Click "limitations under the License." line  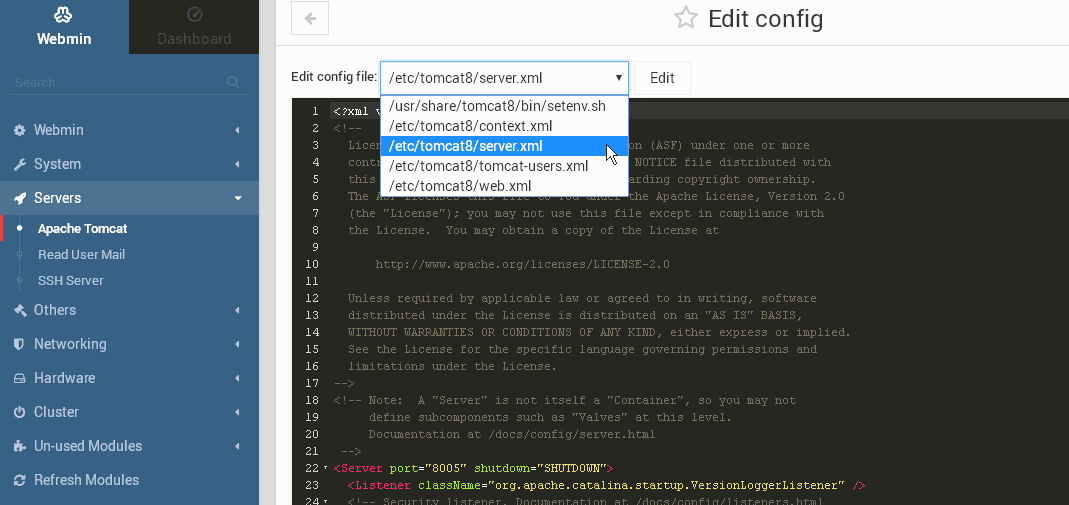[452, 366]
